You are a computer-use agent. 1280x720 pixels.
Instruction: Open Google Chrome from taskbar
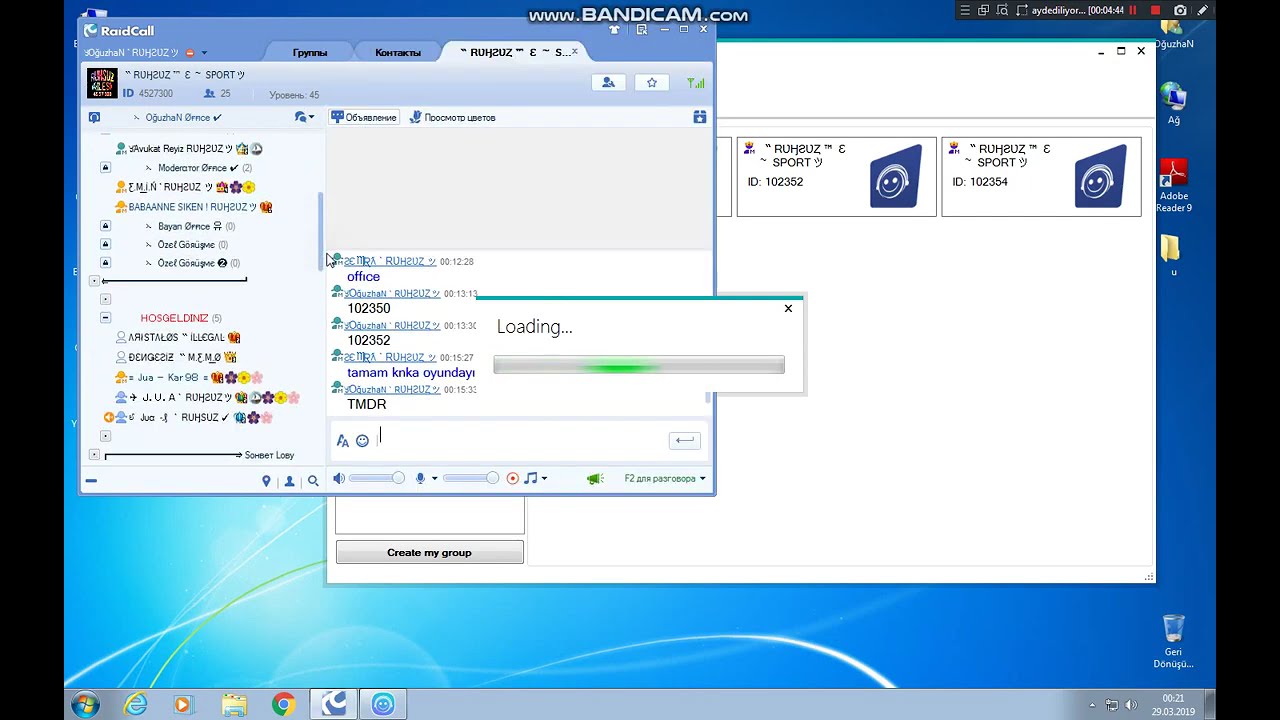point(283,705)
